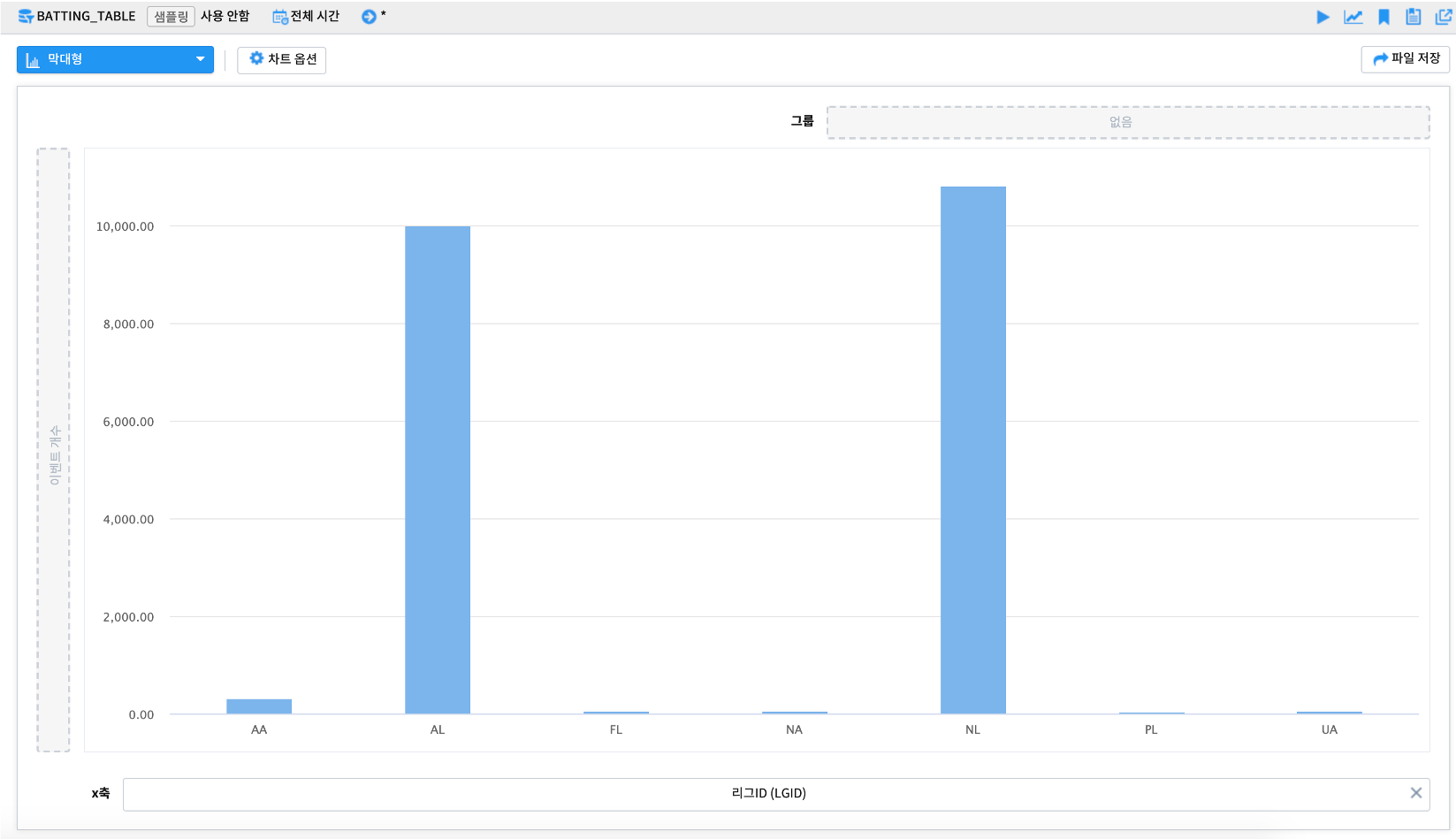Open the 전체 시간 time range selector
Viewport: 1456px width, 839px height.
(306, 17)
